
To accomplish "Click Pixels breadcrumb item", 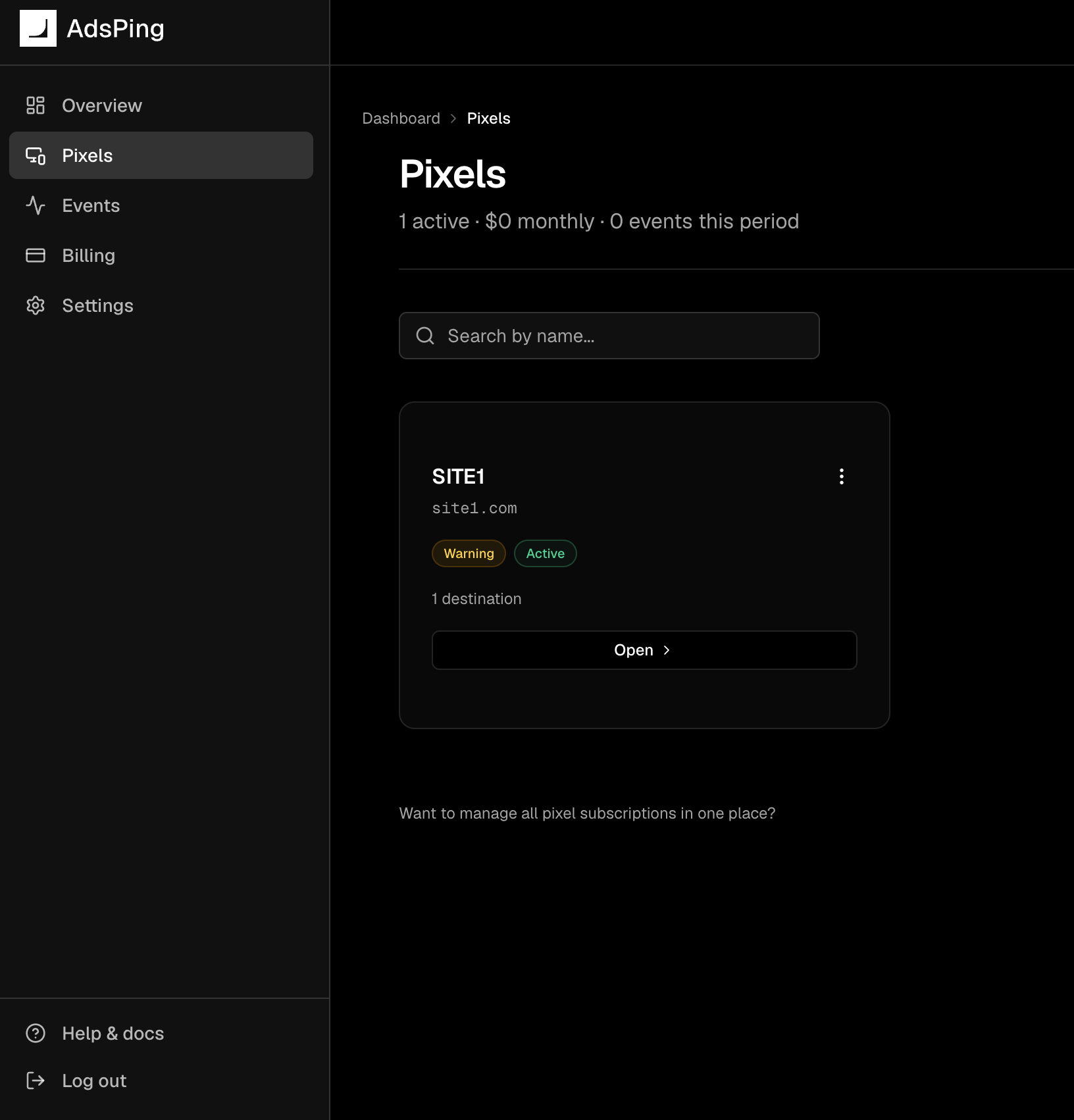I will (488, 118).
